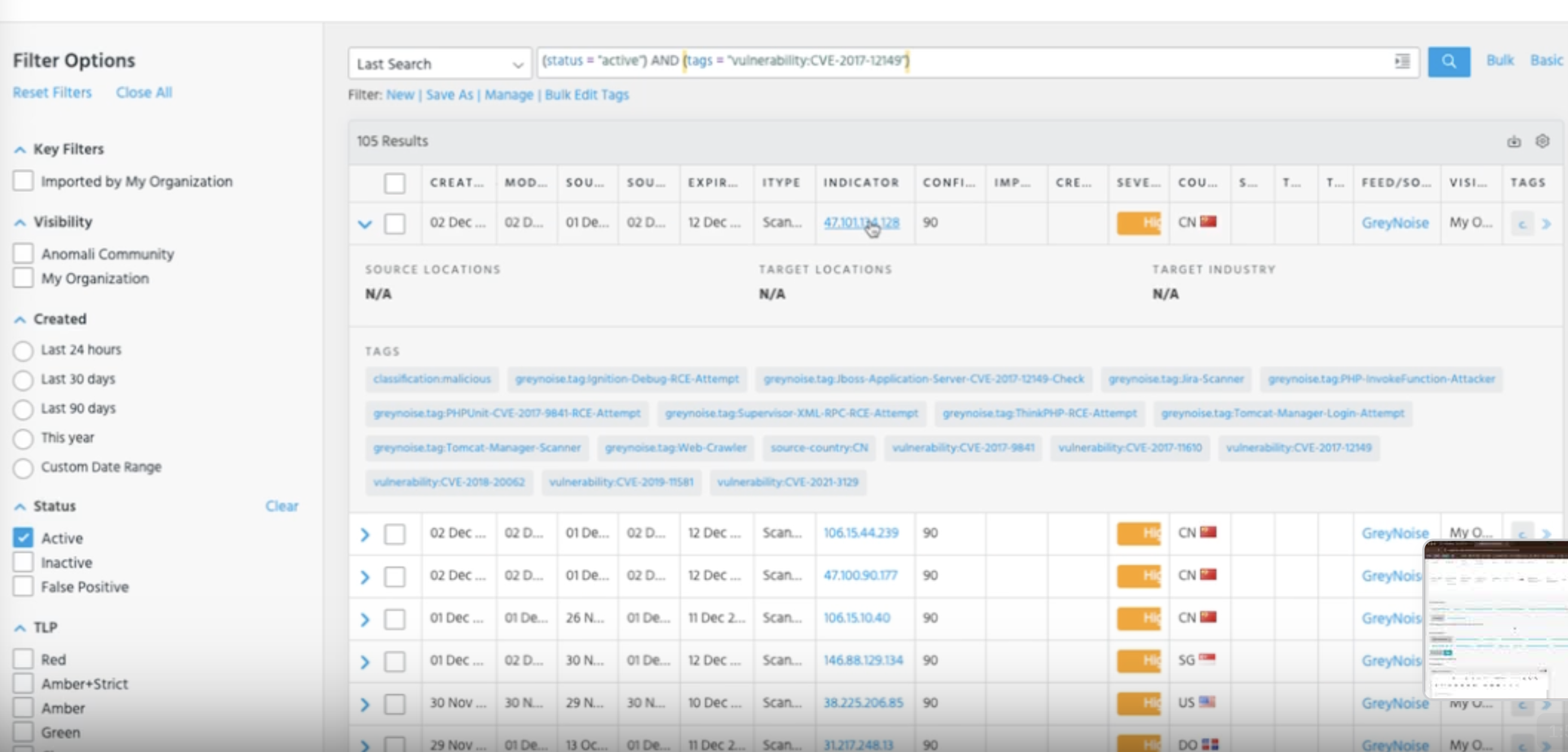The width and height of the screenshot is (1568, 752).
Task: Expand row for 106.15.10.40
Action: click(365, 619)
